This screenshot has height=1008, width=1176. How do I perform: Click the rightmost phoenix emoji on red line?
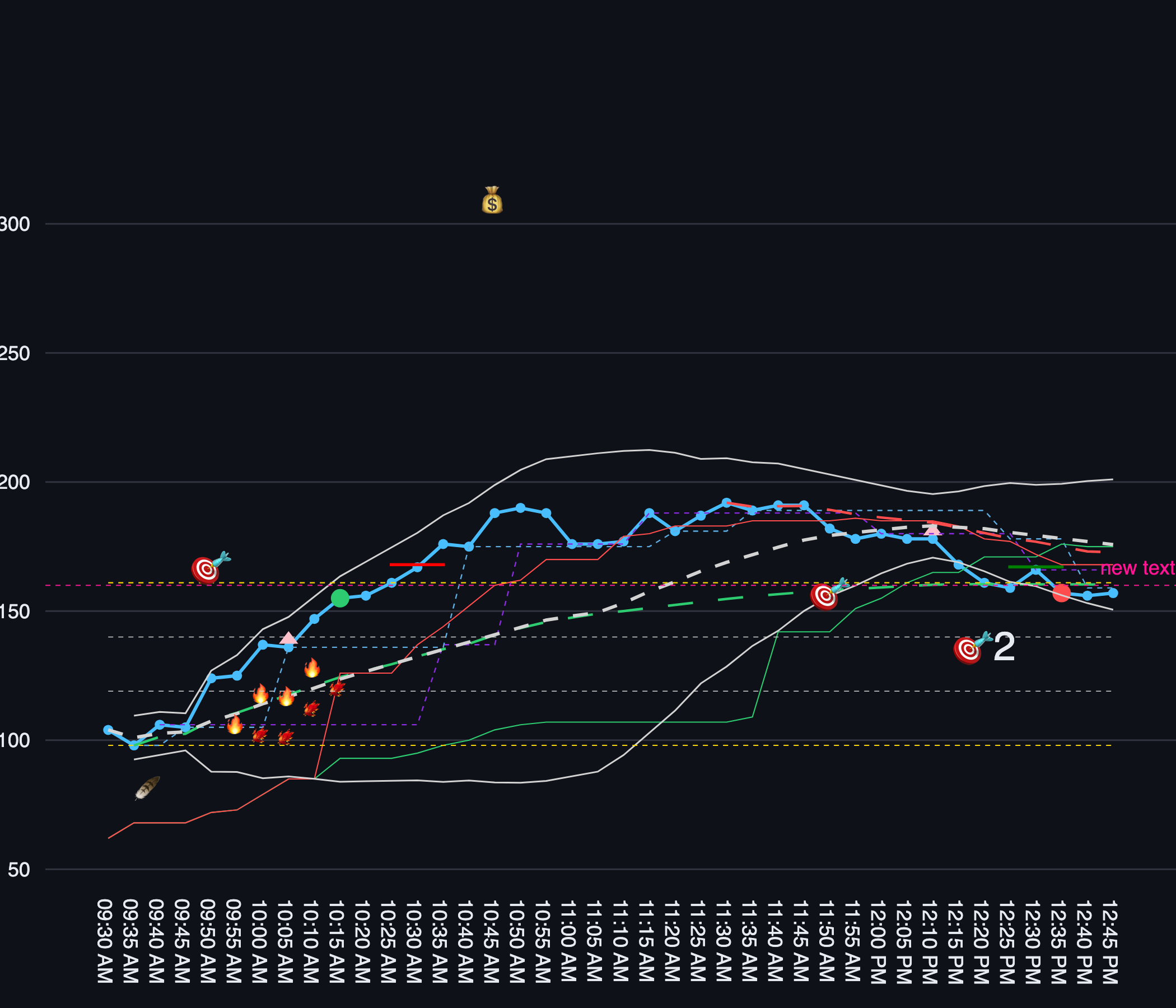point(337,688)
